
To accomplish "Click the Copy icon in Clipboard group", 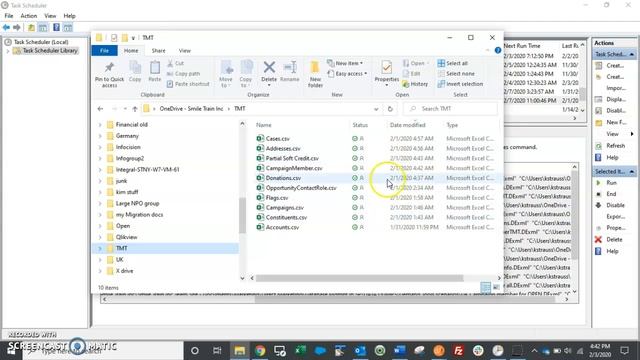I will (135, 67).
